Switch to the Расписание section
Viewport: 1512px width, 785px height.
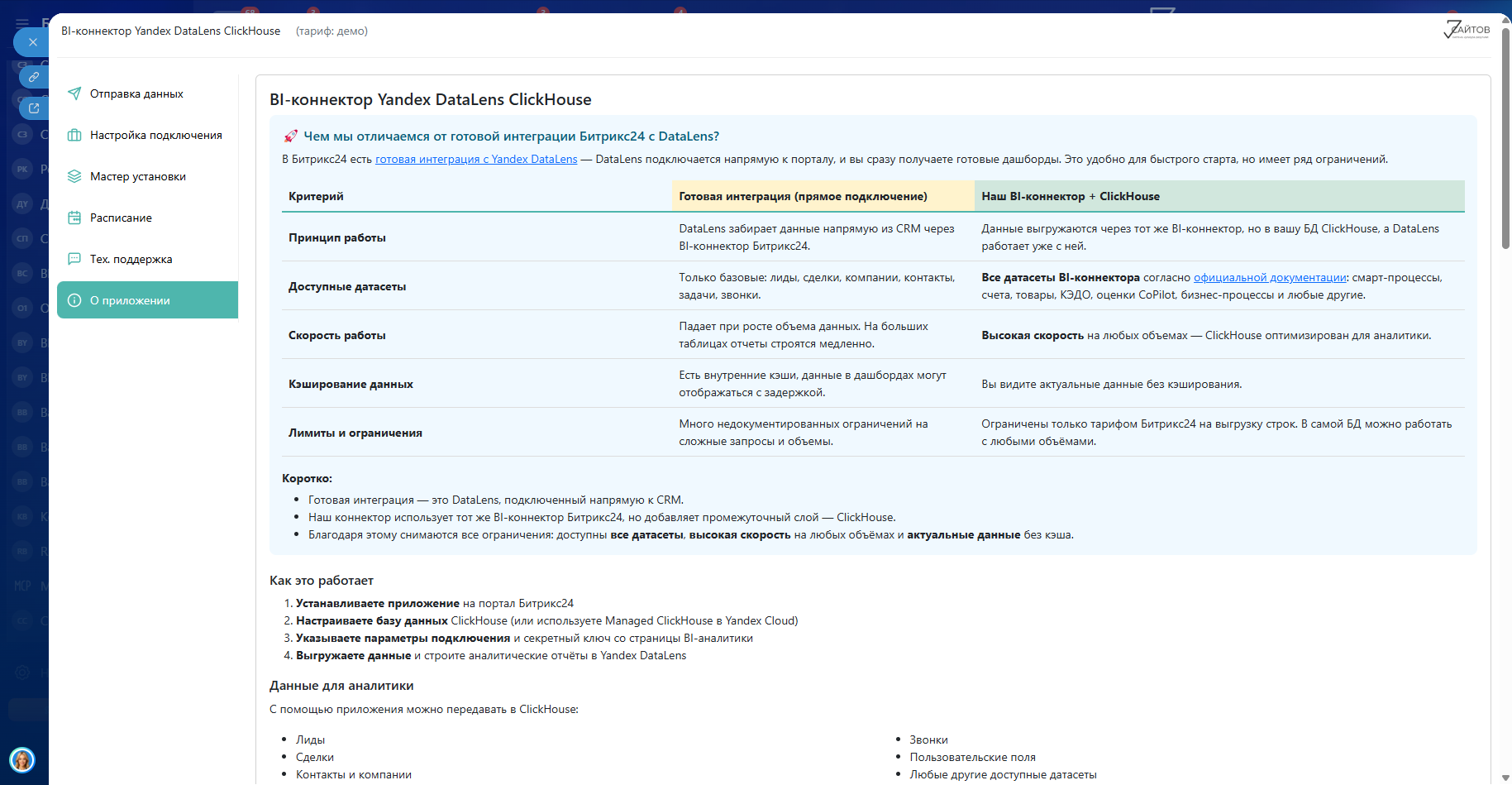[x=147, y=218]
